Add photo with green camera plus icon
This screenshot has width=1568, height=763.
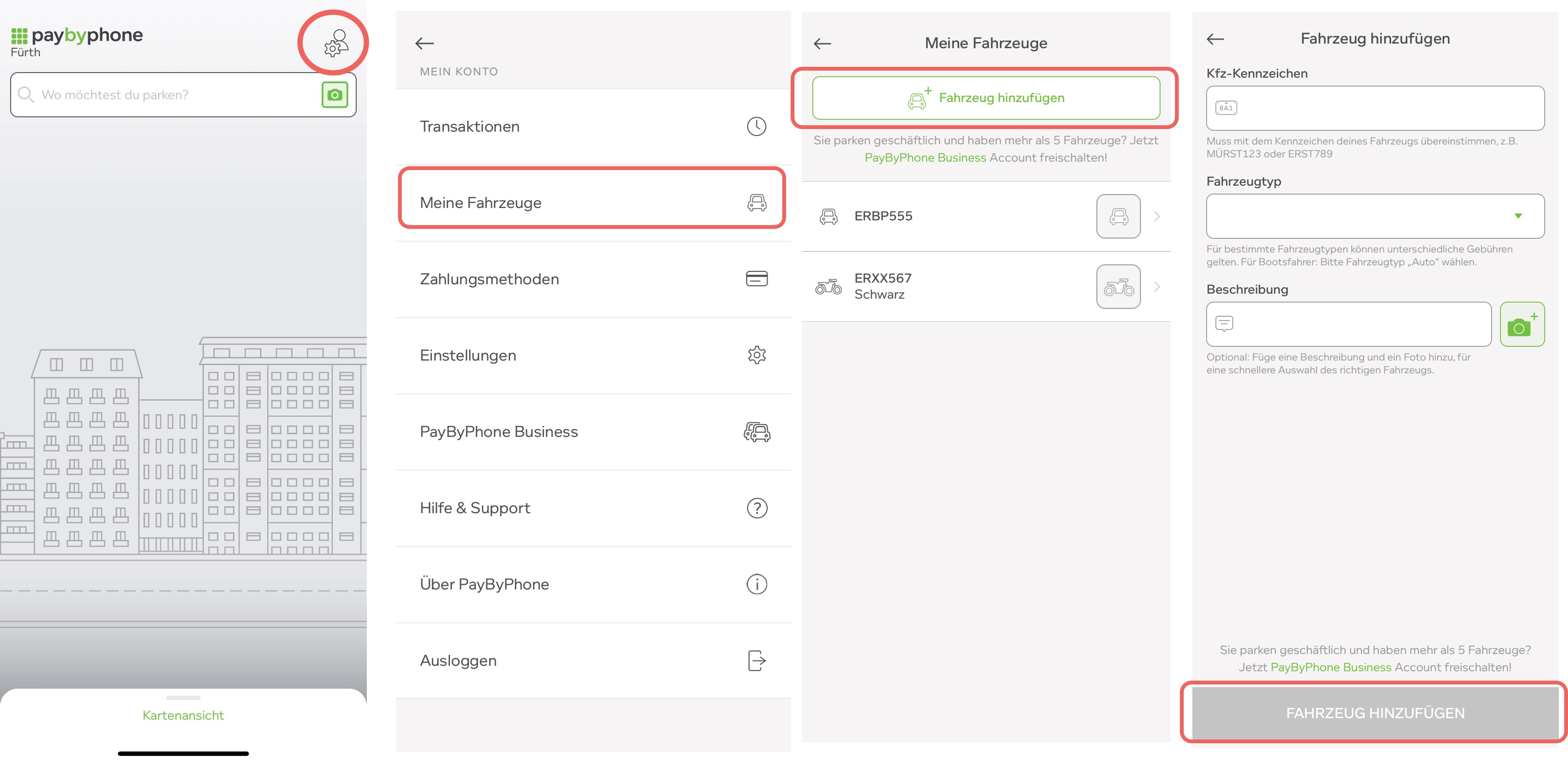1522,324
